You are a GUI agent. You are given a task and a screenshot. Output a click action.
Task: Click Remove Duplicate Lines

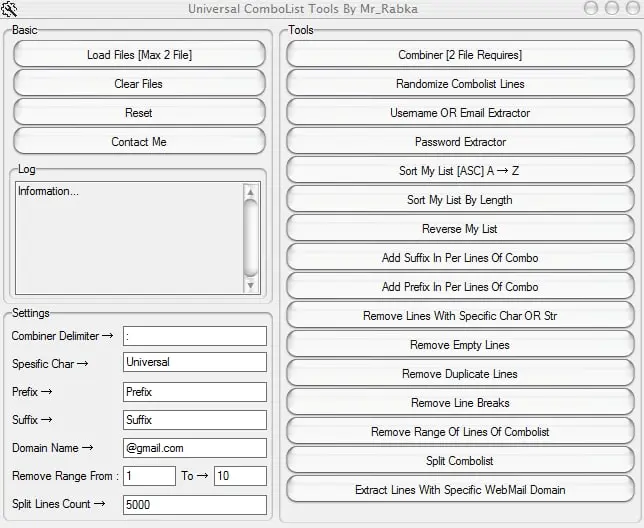460,373
